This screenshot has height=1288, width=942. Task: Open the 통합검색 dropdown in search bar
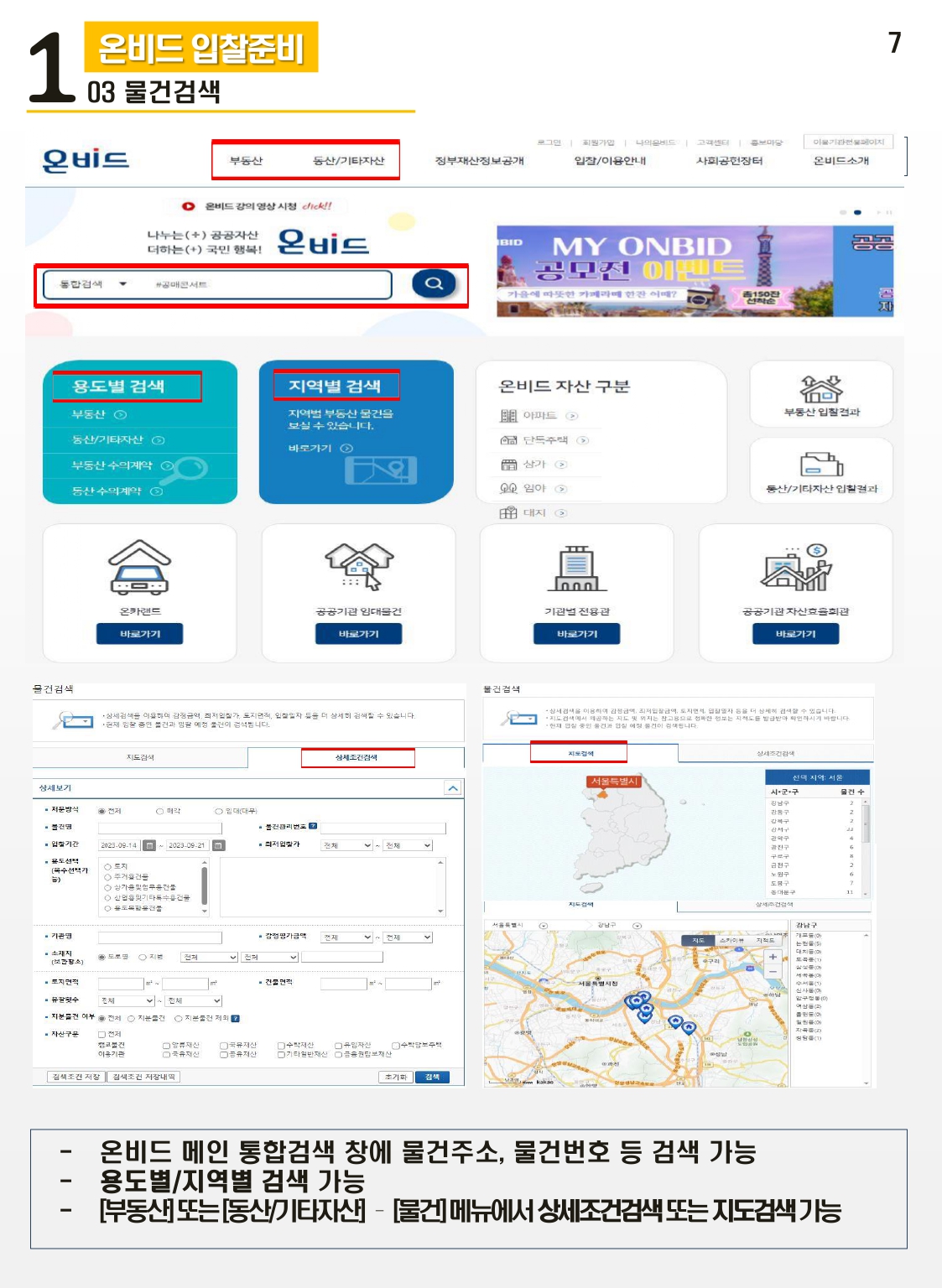pos(92,284)
